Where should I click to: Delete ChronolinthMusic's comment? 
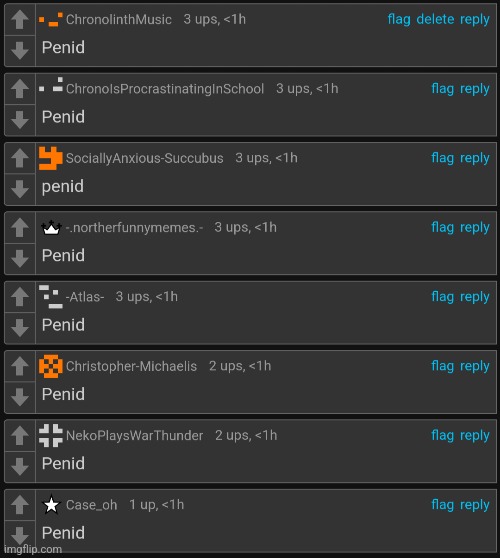435,19
